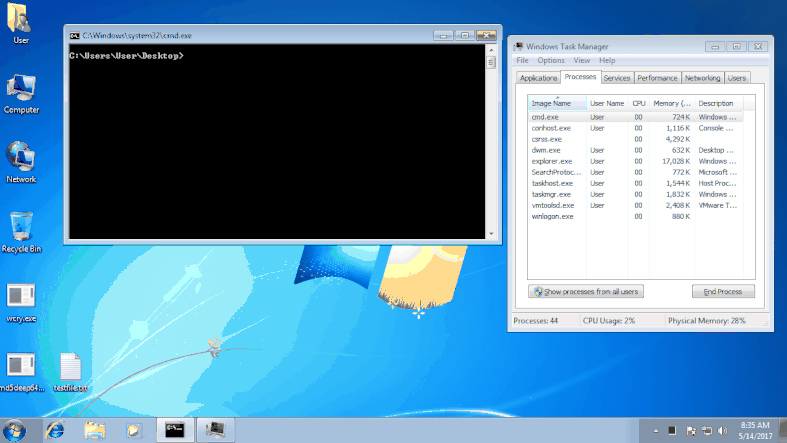Click the Task Manager taskbar button
787x443 pixels.
[215, 430]
